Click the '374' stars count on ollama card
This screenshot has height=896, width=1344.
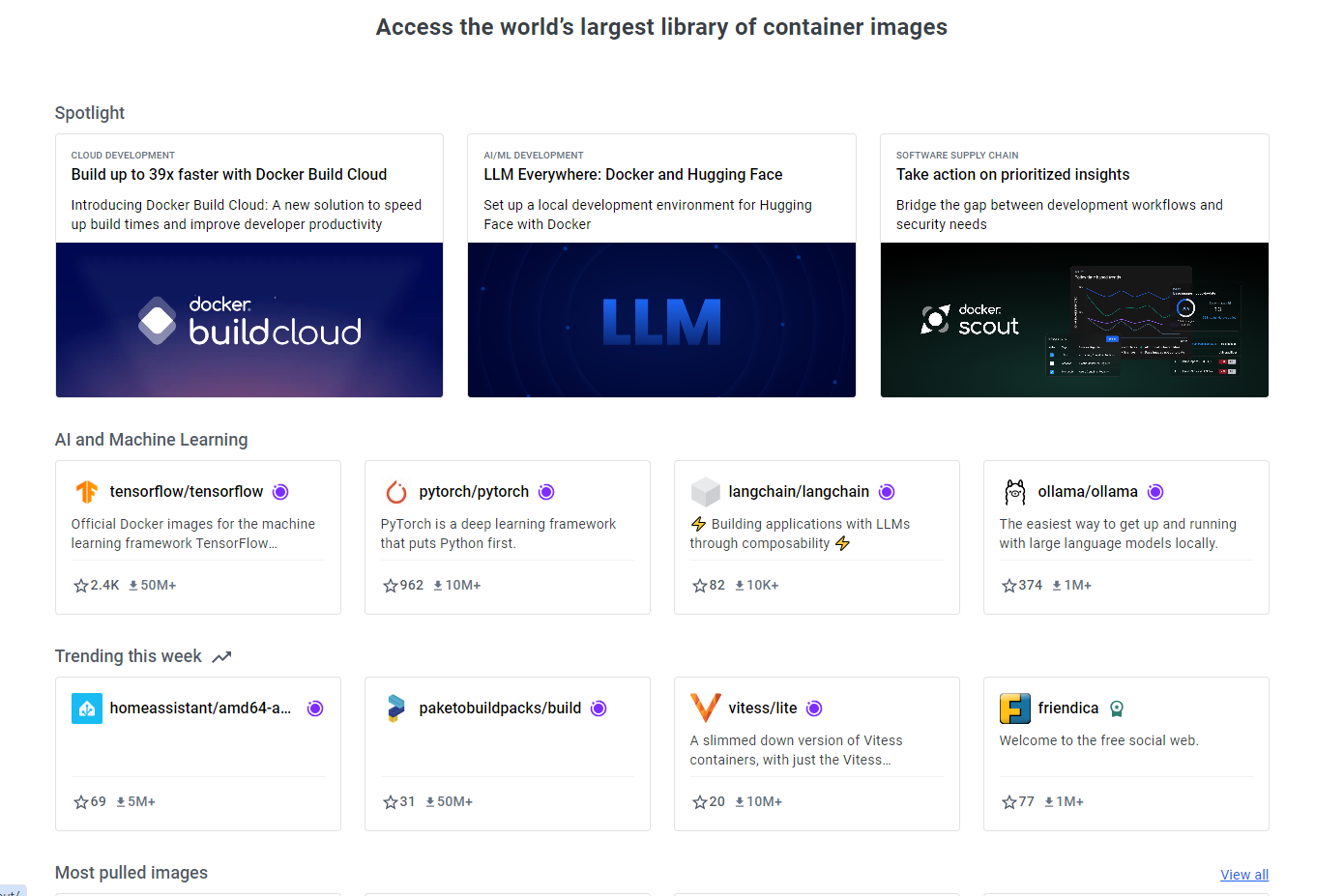[x=1031, y=586]
